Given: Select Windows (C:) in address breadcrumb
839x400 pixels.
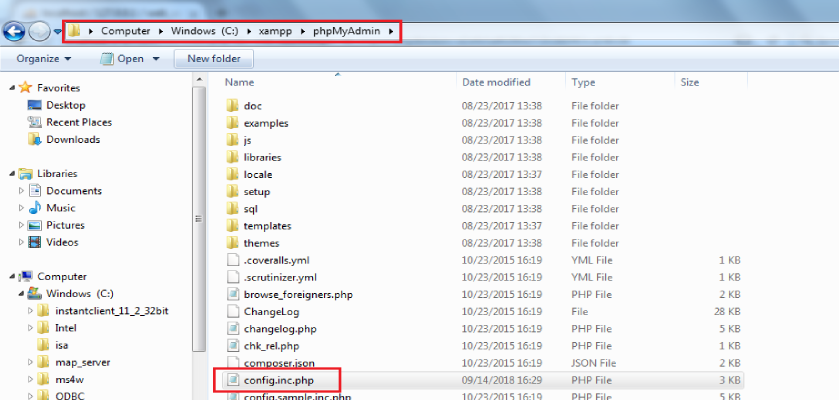Looking at the screenshot, I should pyautogui.click(x=204, y=31).
